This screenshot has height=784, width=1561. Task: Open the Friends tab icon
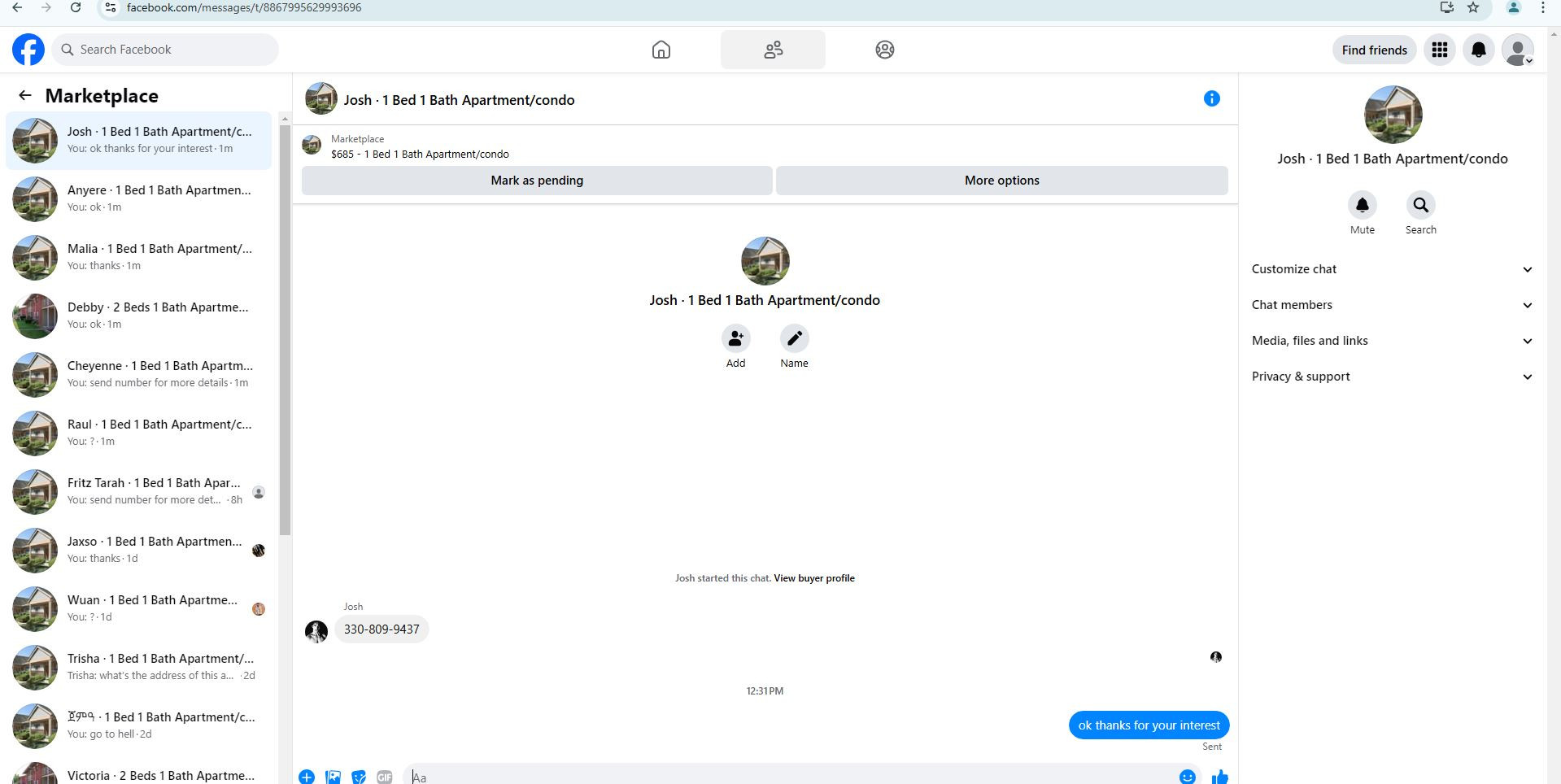773,50
